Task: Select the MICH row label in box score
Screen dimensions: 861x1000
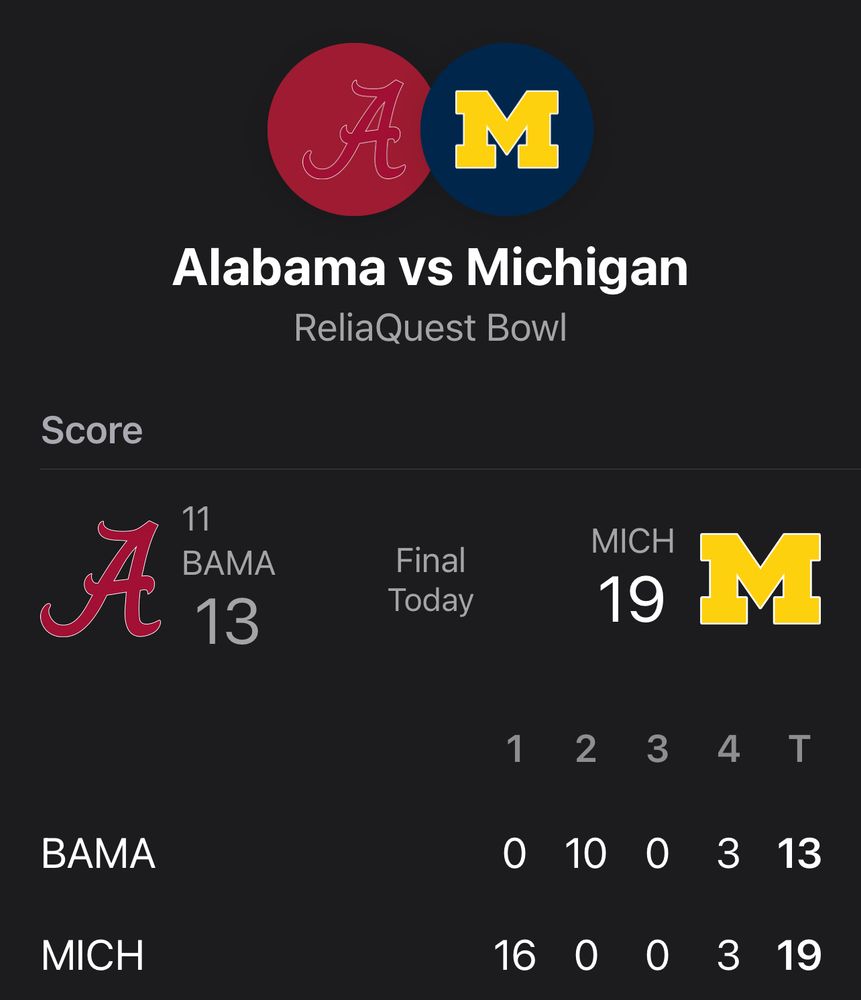Action: (92, 955)
